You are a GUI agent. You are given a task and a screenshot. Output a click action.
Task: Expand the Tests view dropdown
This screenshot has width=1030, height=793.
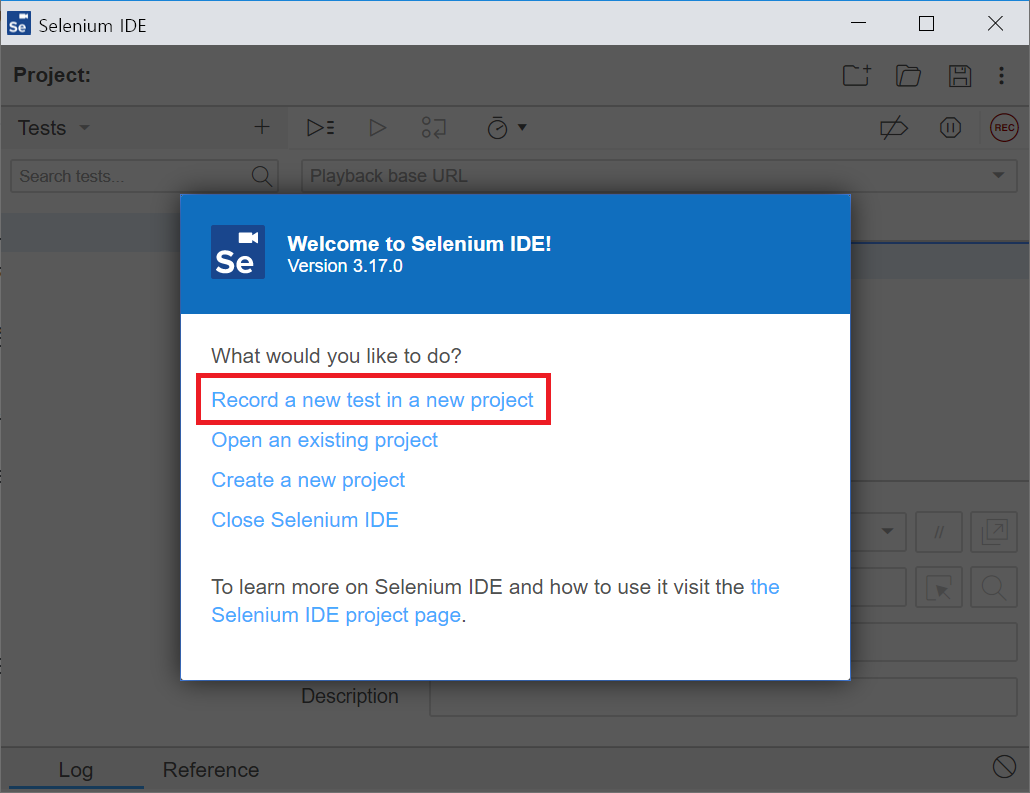(x=84, y=128)
